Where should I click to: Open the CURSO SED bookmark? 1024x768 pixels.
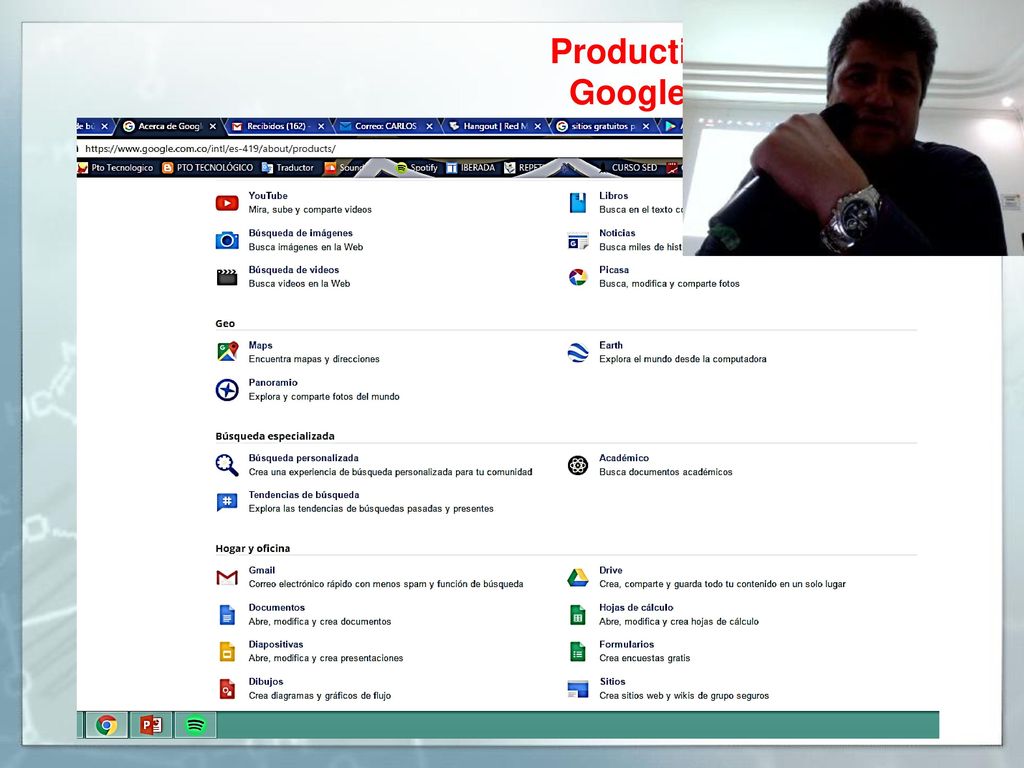tap(634, 168)
